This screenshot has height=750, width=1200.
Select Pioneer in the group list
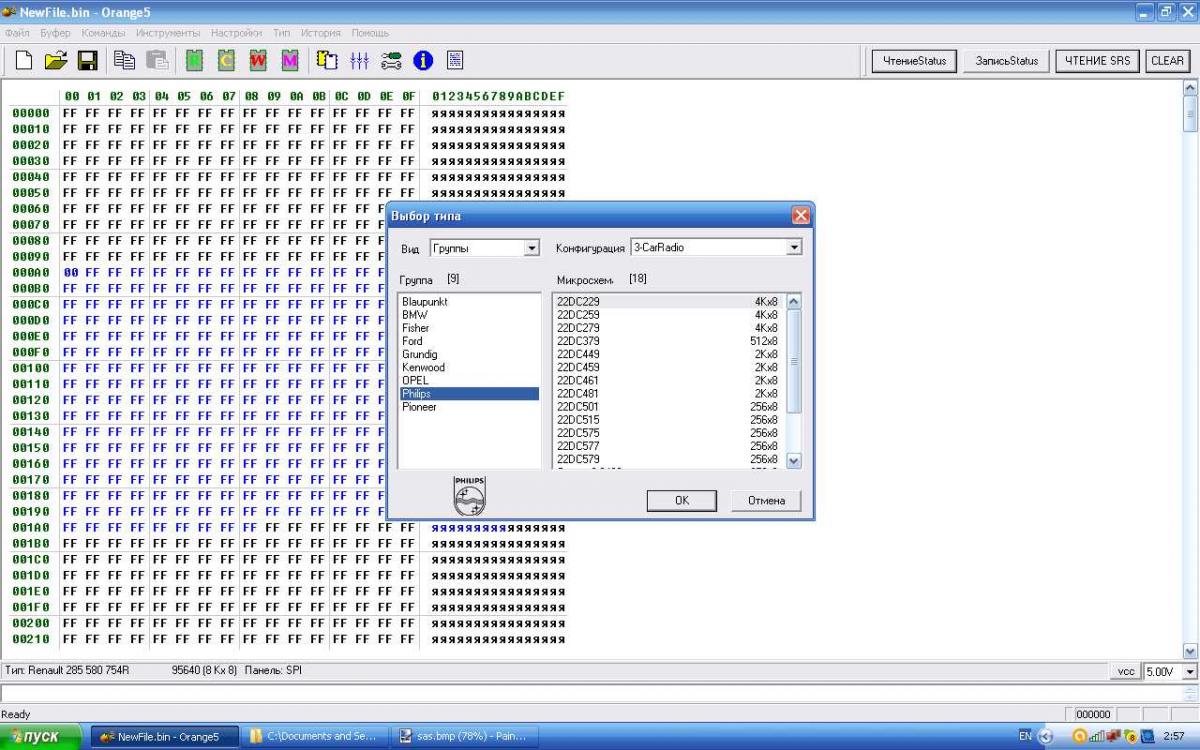coord(468,407)
